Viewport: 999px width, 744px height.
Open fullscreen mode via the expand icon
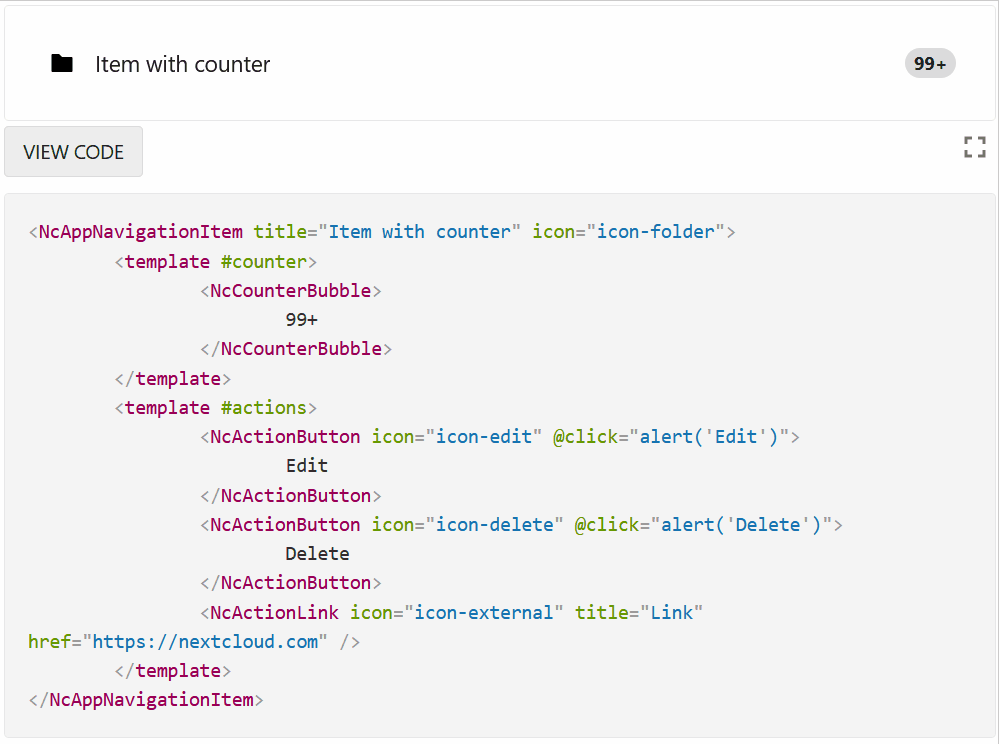974,147
